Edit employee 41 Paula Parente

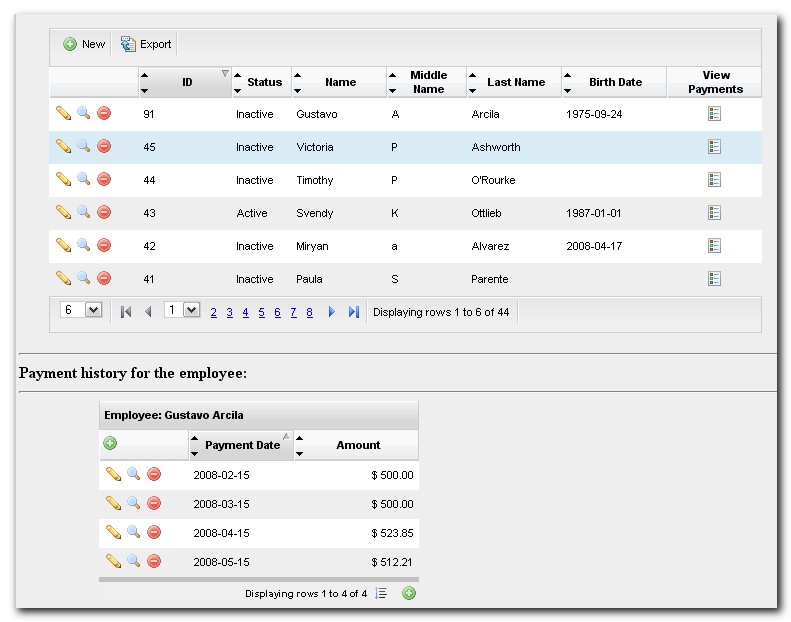coord(63,278)
